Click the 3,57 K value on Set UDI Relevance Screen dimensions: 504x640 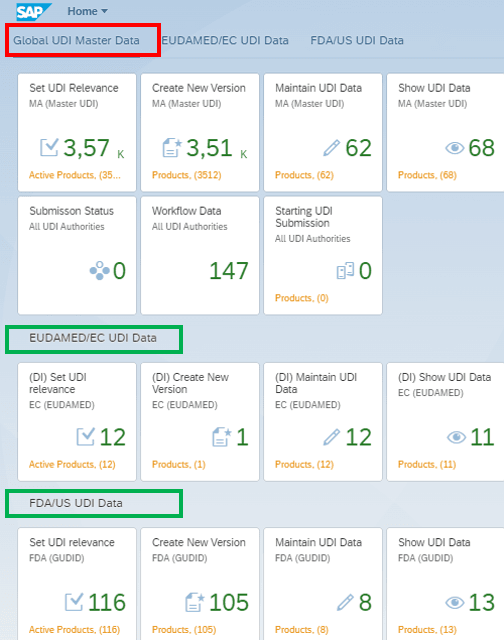coord(94,148)
